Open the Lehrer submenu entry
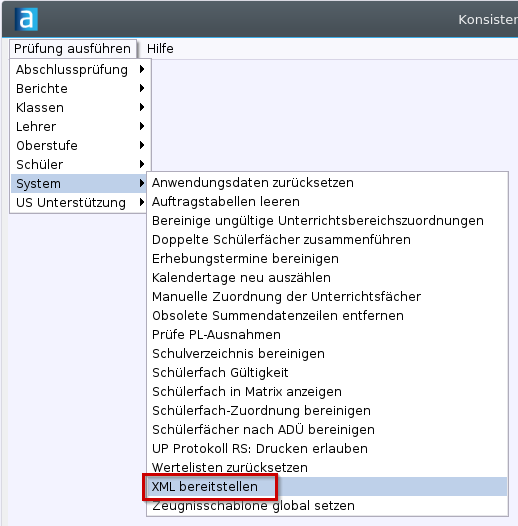The height and width of the screenshot is (526, 518). click(x=81, y=126)
